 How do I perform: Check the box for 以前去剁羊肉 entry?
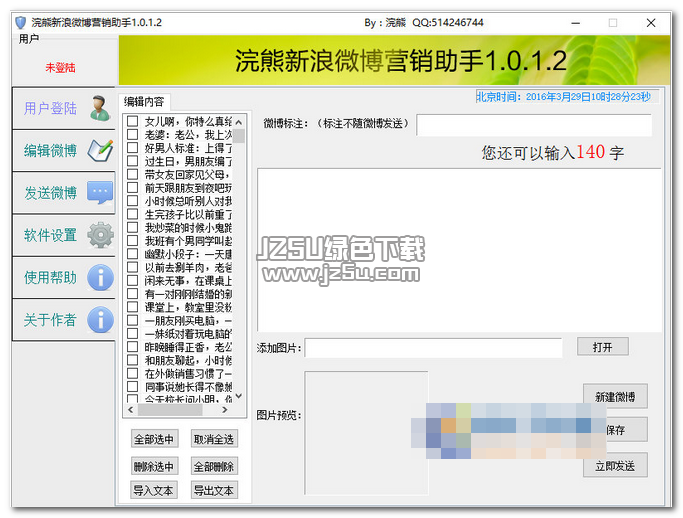132,267
